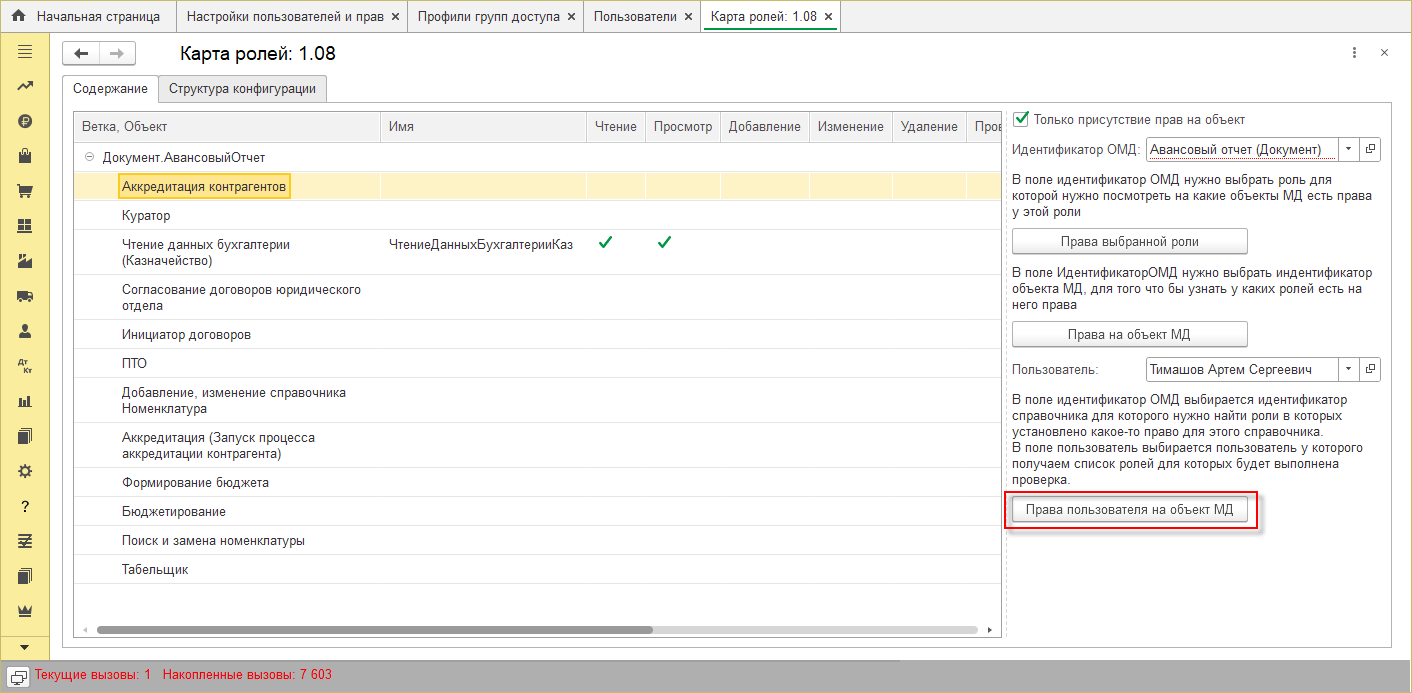Close the Пользователи tab
Viewport: 1412px width, 693px height.
click(x=689, y=17)
